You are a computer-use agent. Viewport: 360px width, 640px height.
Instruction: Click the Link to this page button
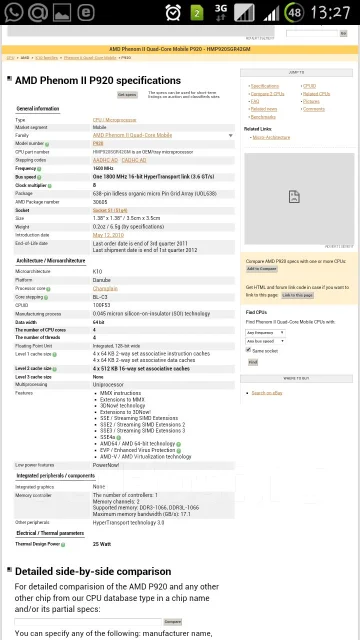[298, 295]
